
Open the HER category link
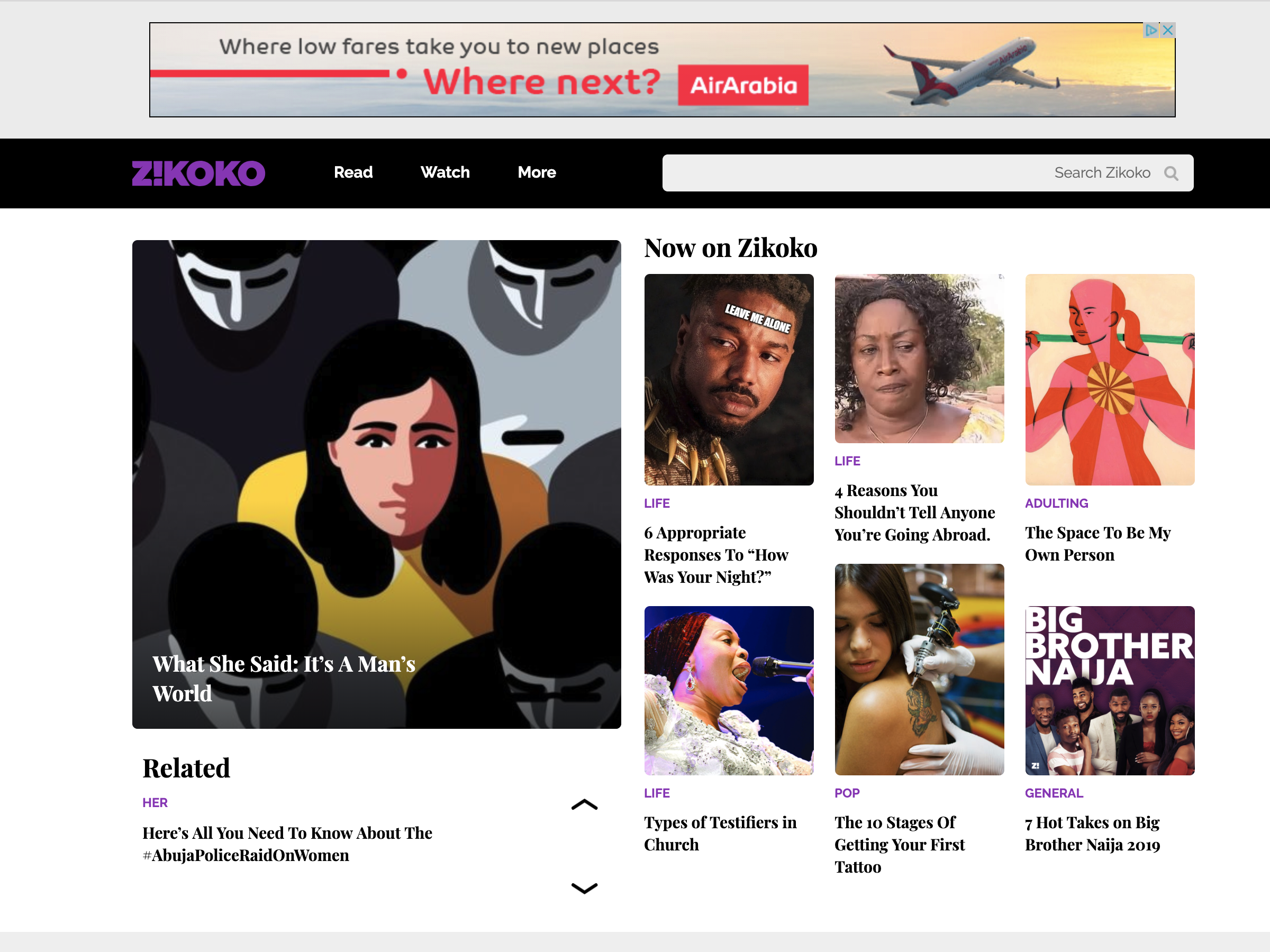[x=155, y=803]
